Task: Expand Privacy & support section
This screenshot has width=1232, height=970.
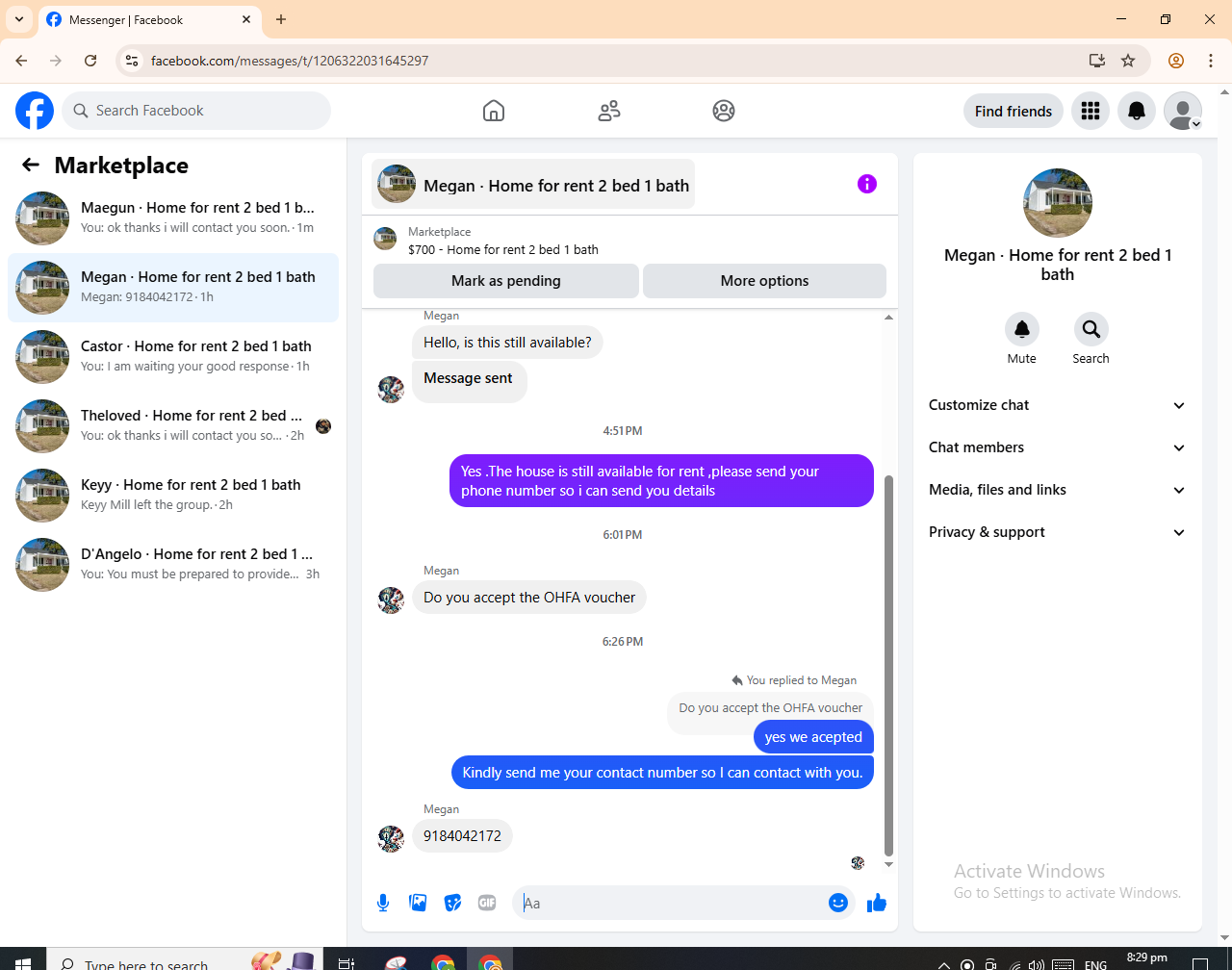Action: click(1058, 532)
